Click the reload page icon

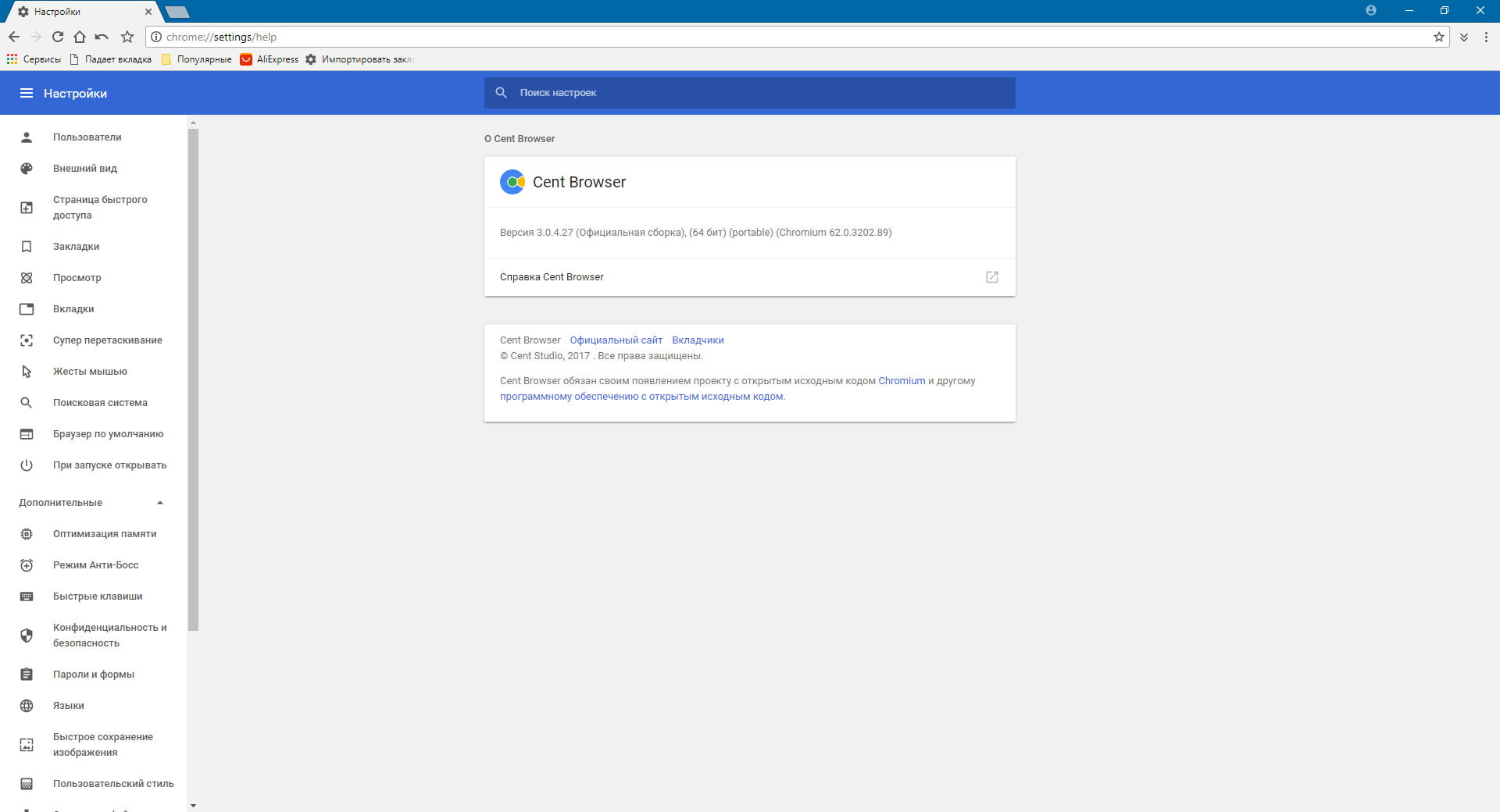click(x=57, y=37)
